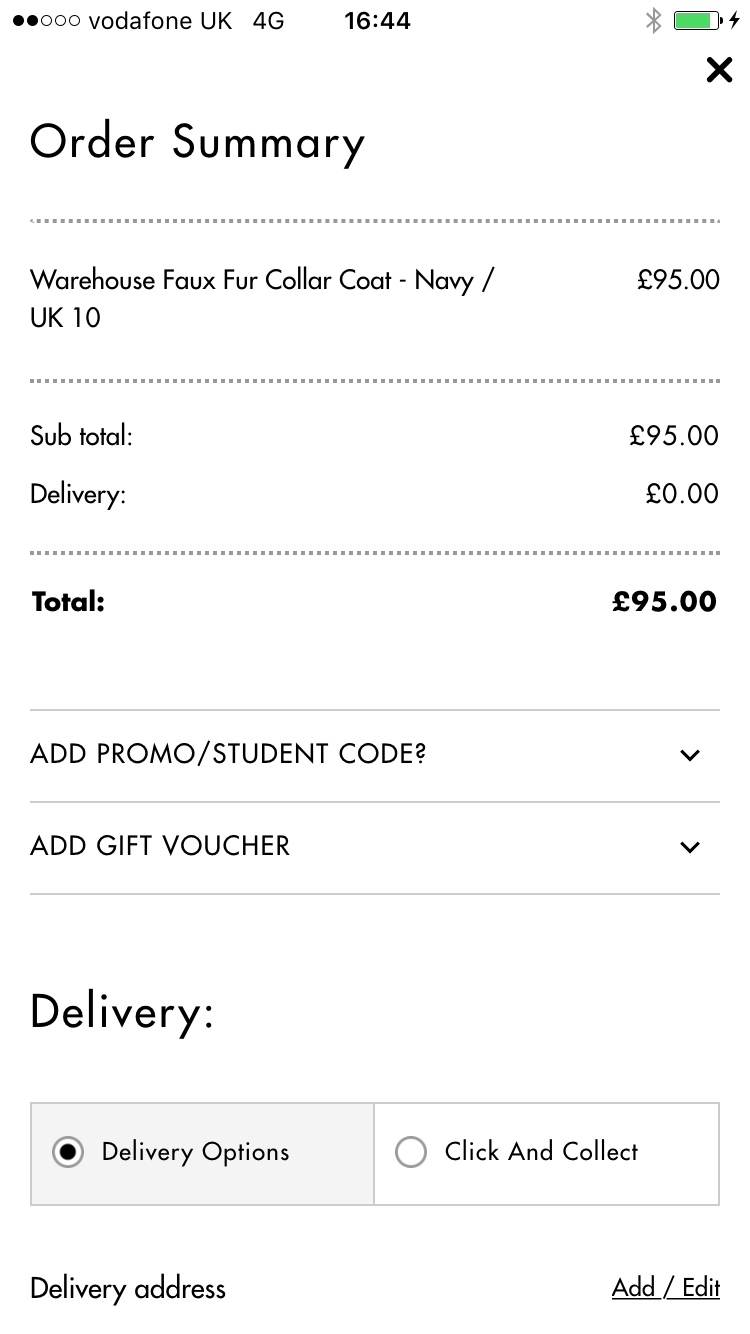Select the Click And Collect radio button
The width and height of the screenshot is (750, 1334).
(x=411, y=1152)
